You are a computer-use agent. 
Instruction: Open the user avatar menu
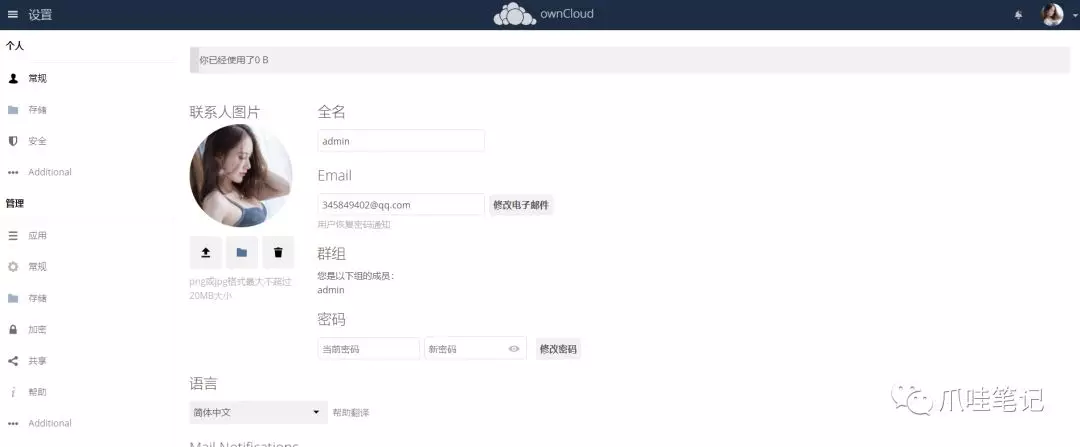(x=1052, y=14)
